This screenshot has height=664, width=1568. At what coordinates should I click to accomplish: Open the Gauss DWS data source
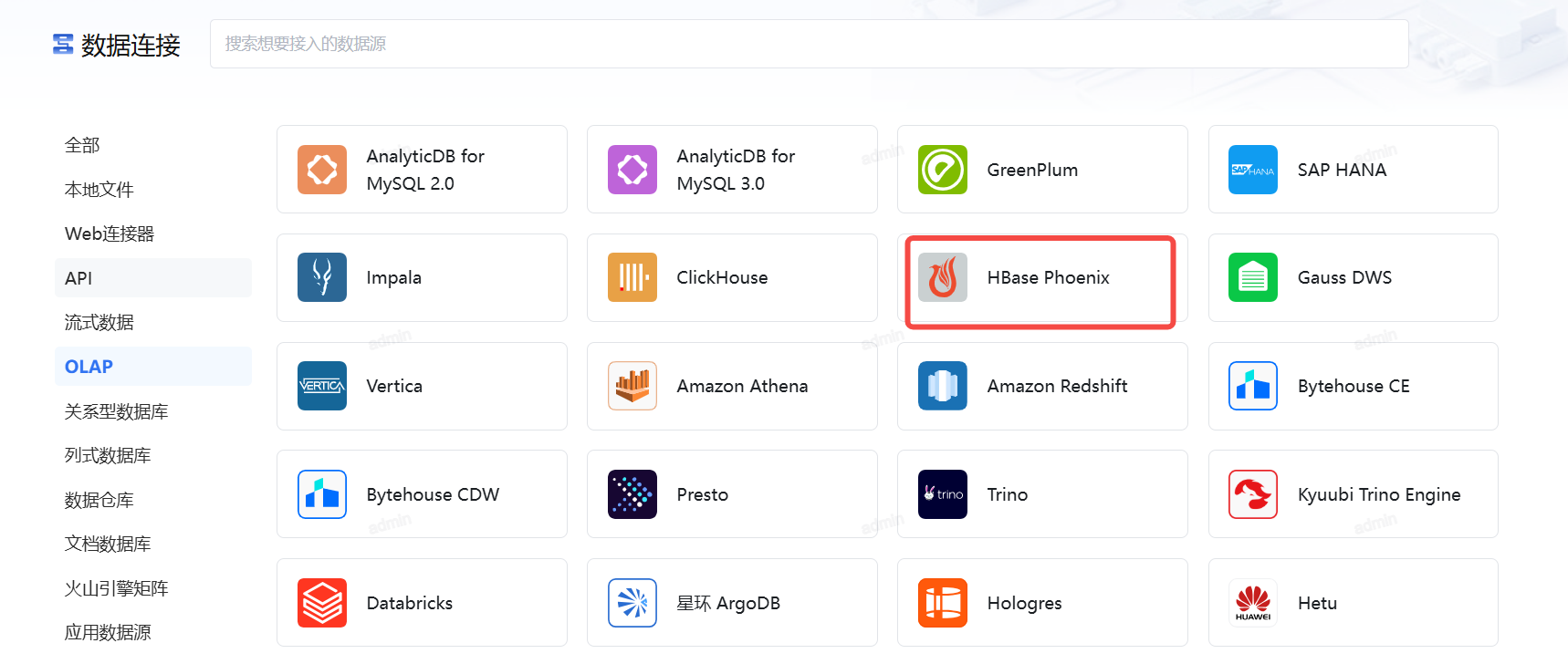coord(1353,277)
